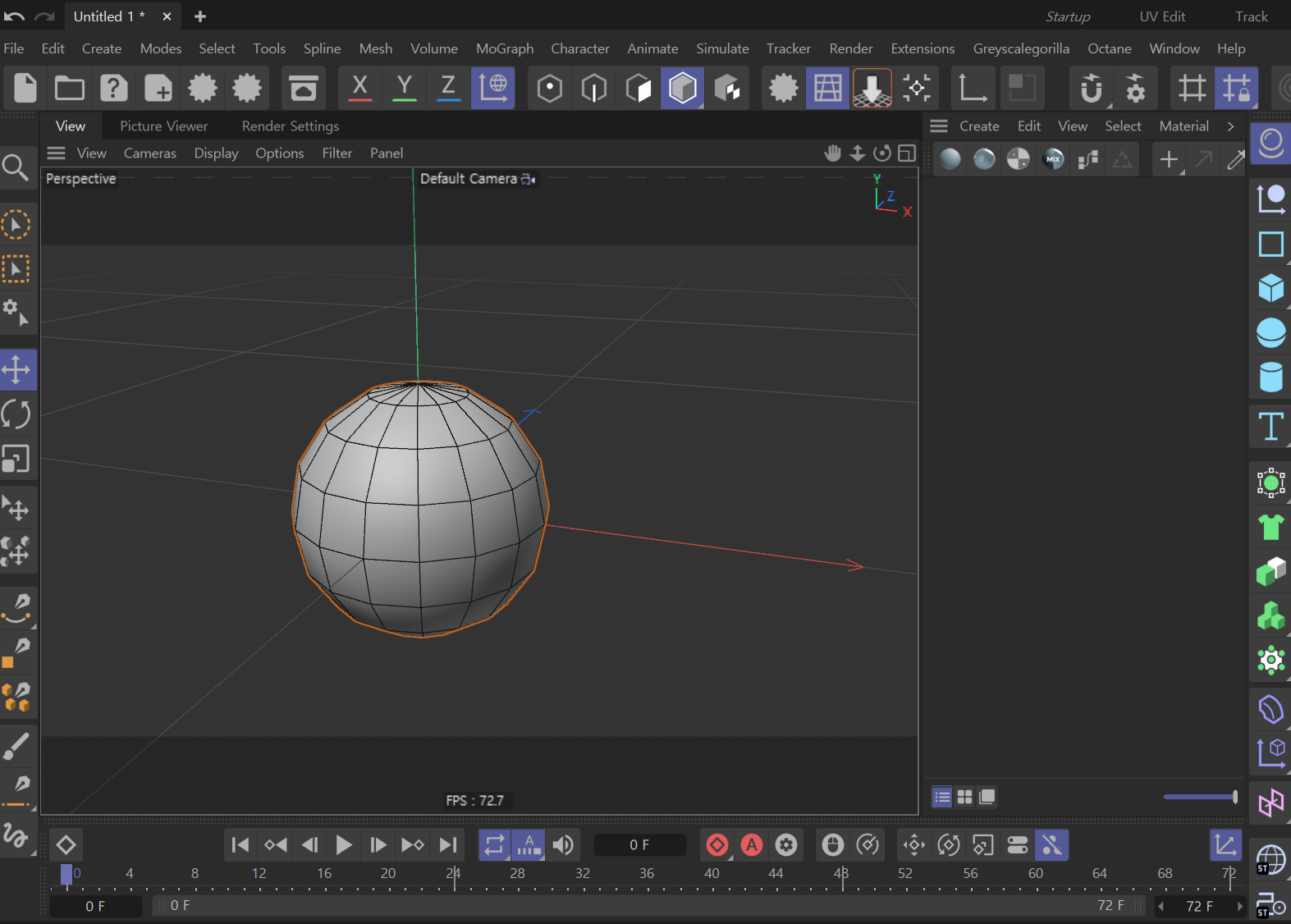
Task: Click the Open Project folder icon
Action: tap(70, 88)
